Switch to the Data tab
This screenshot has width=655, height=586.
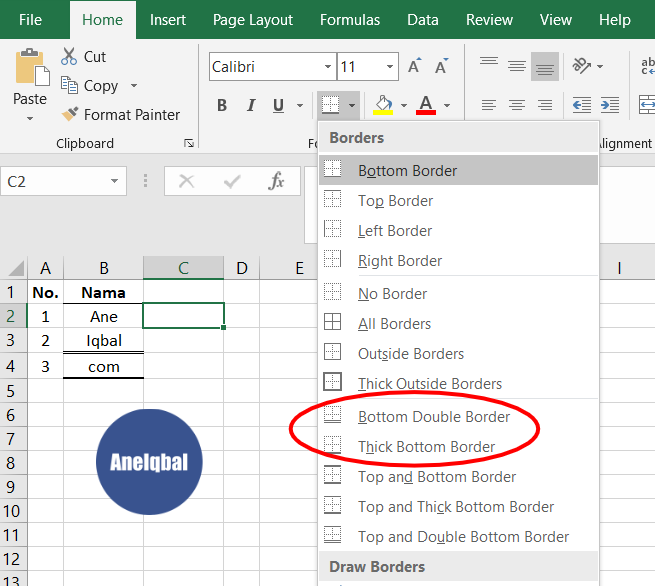click(423, 20)
